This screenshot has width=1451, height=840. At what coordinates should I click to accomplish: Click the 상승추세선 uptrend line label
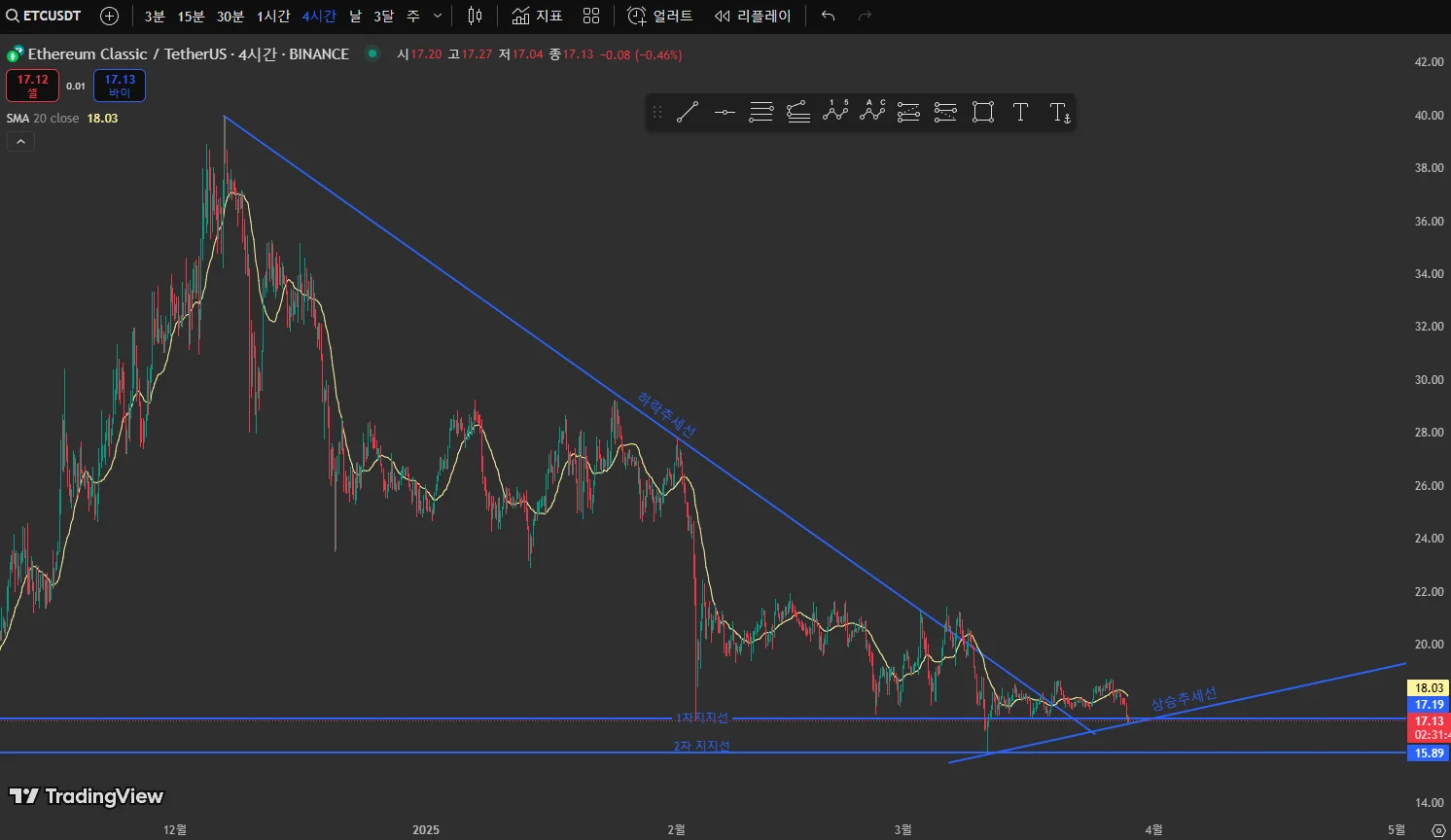1184,699
